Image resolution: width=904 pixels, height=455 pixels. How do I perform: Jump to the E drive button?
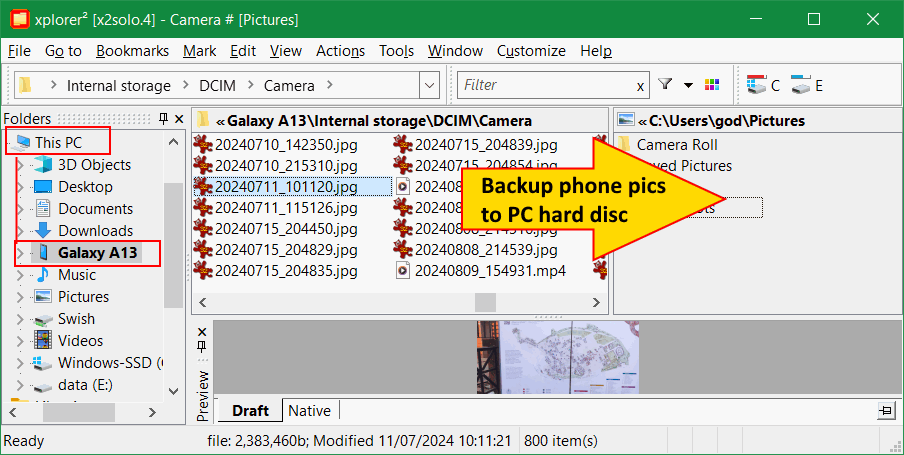[807, 85]
